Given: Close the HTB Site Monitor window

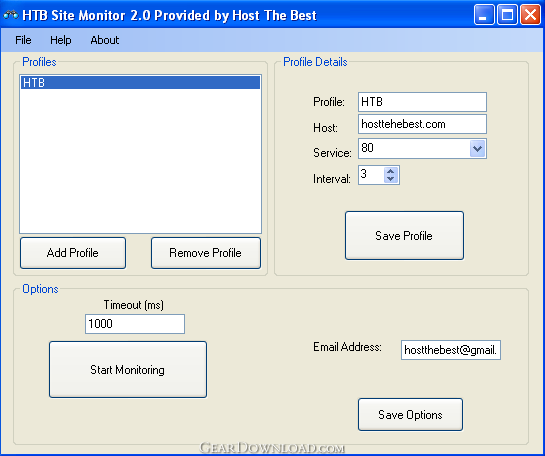Looking at the screenshot, I should coord(530,15).
